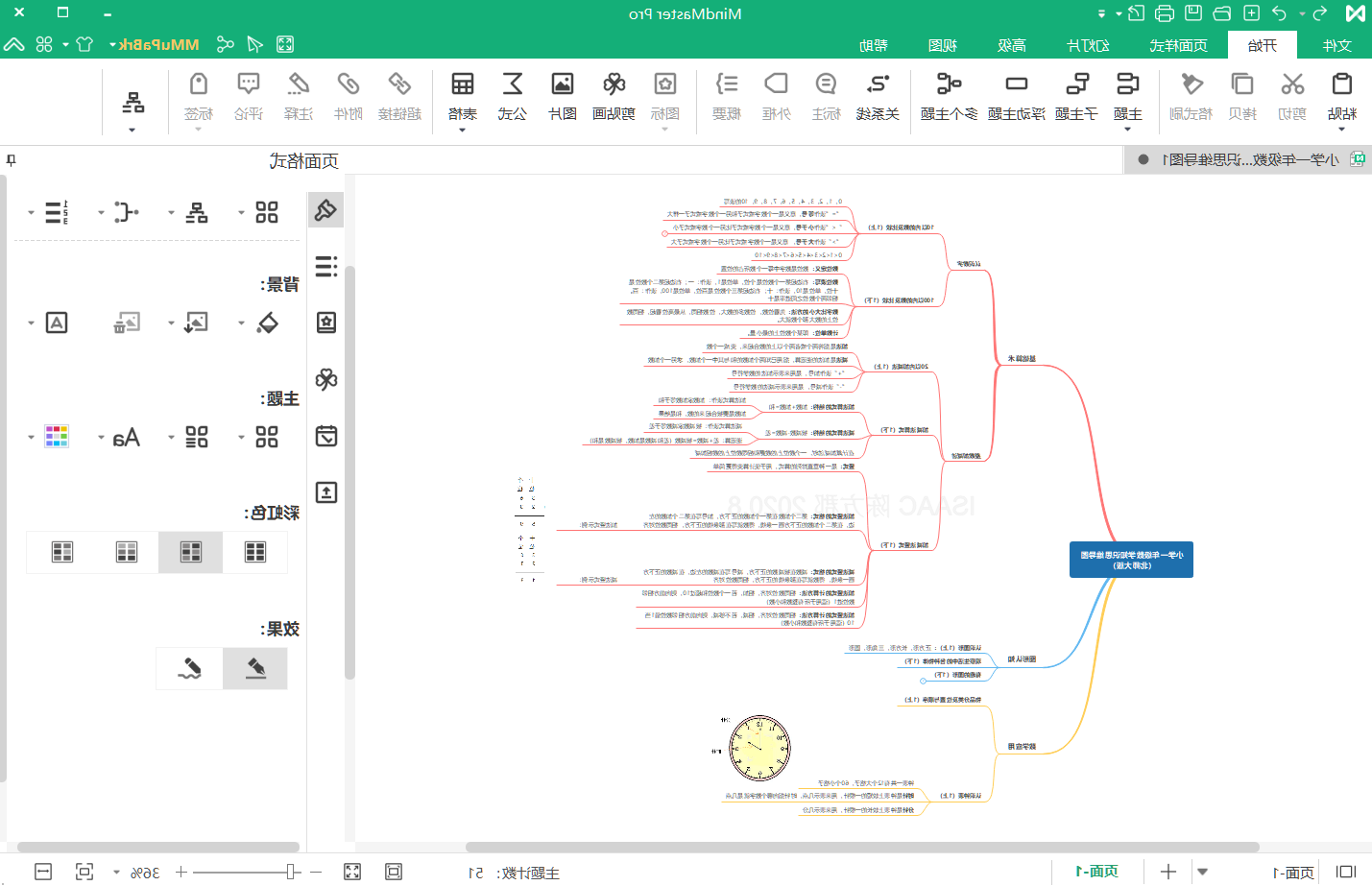Image resolution: width=1372 pixels, height=886 pixels.
Task: Pin the 页面格式 panel
Action: coord(12,160)
